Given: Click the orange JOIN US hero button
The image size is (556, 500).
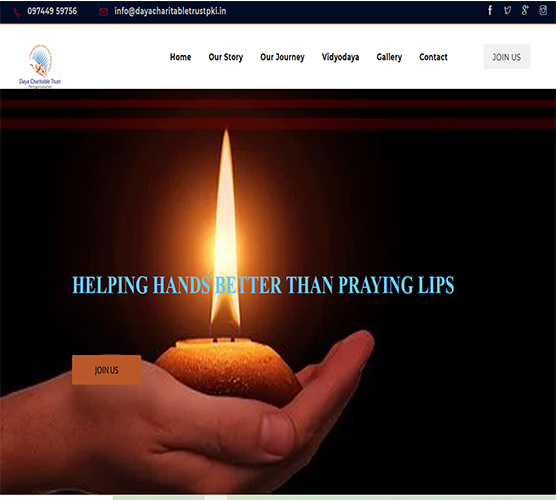Looking at the screenshot, I should point(106,370).
